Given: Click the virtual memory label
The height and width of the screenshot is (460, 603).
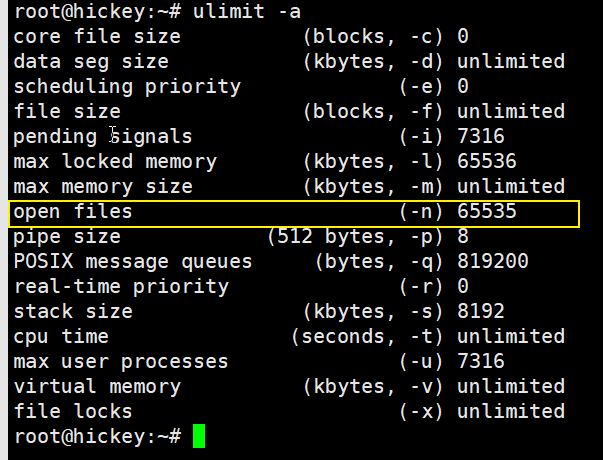Looking at the screenshot, I should click(97, 387).
